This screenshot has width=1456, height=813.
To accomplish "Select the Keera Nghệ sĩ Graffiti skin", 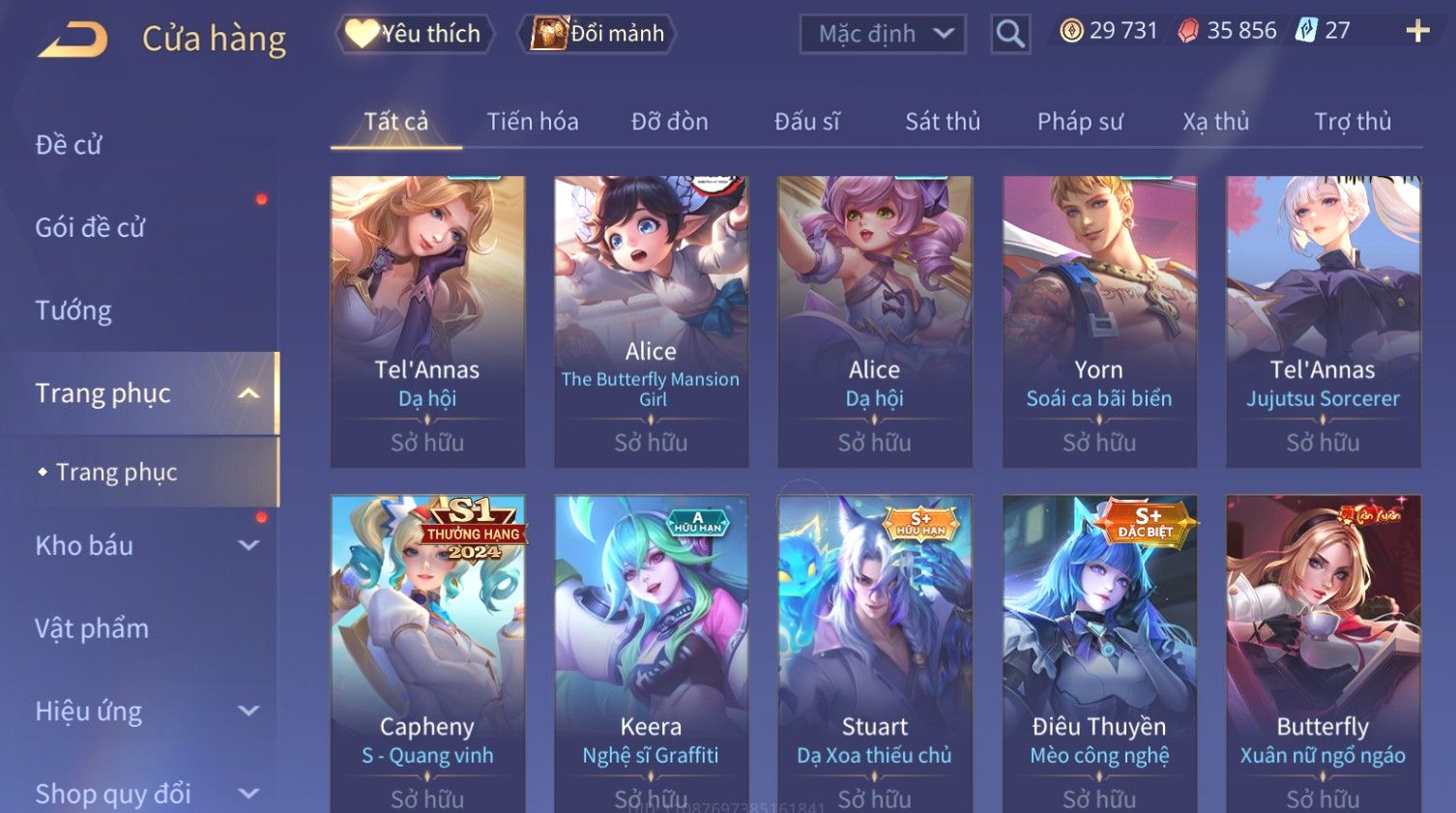I will [x=651, y=653].
